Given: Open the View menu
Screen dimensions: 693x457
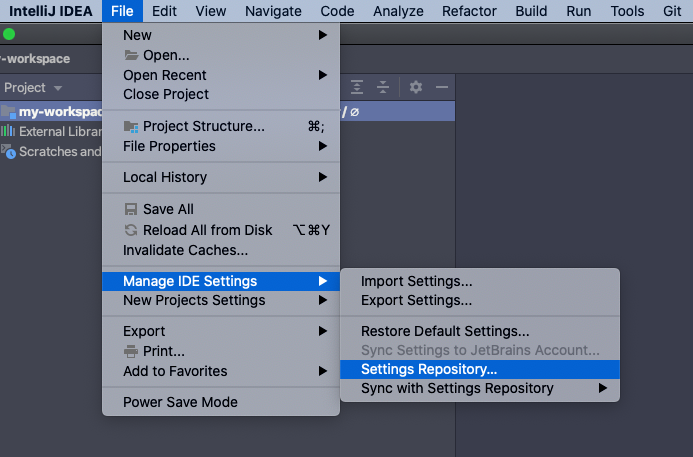Looking at the screenshot, I should coord(211,11).
